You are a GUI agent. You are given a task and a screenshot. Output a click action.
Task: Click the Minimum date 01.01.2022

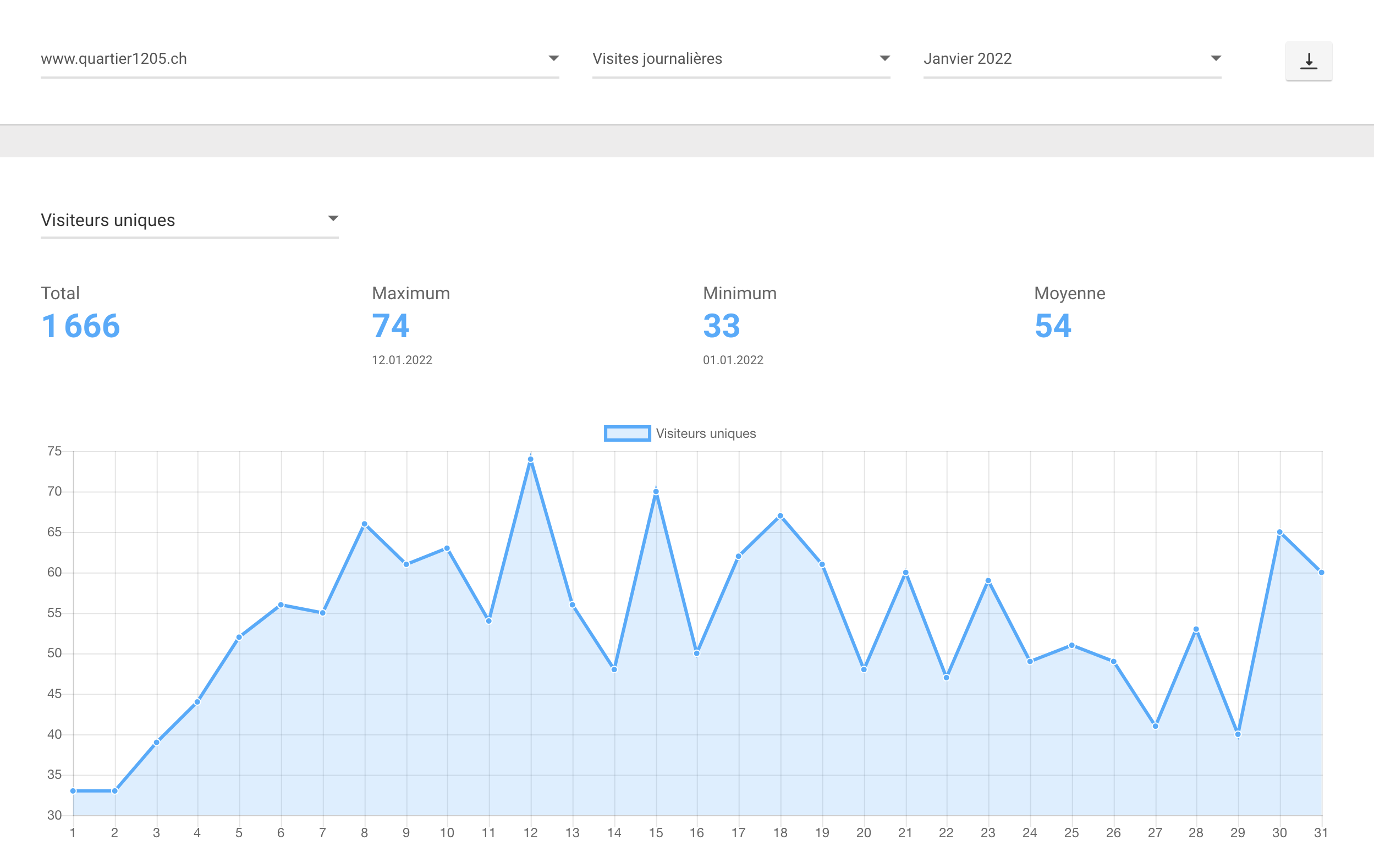[x=733, y=360]
